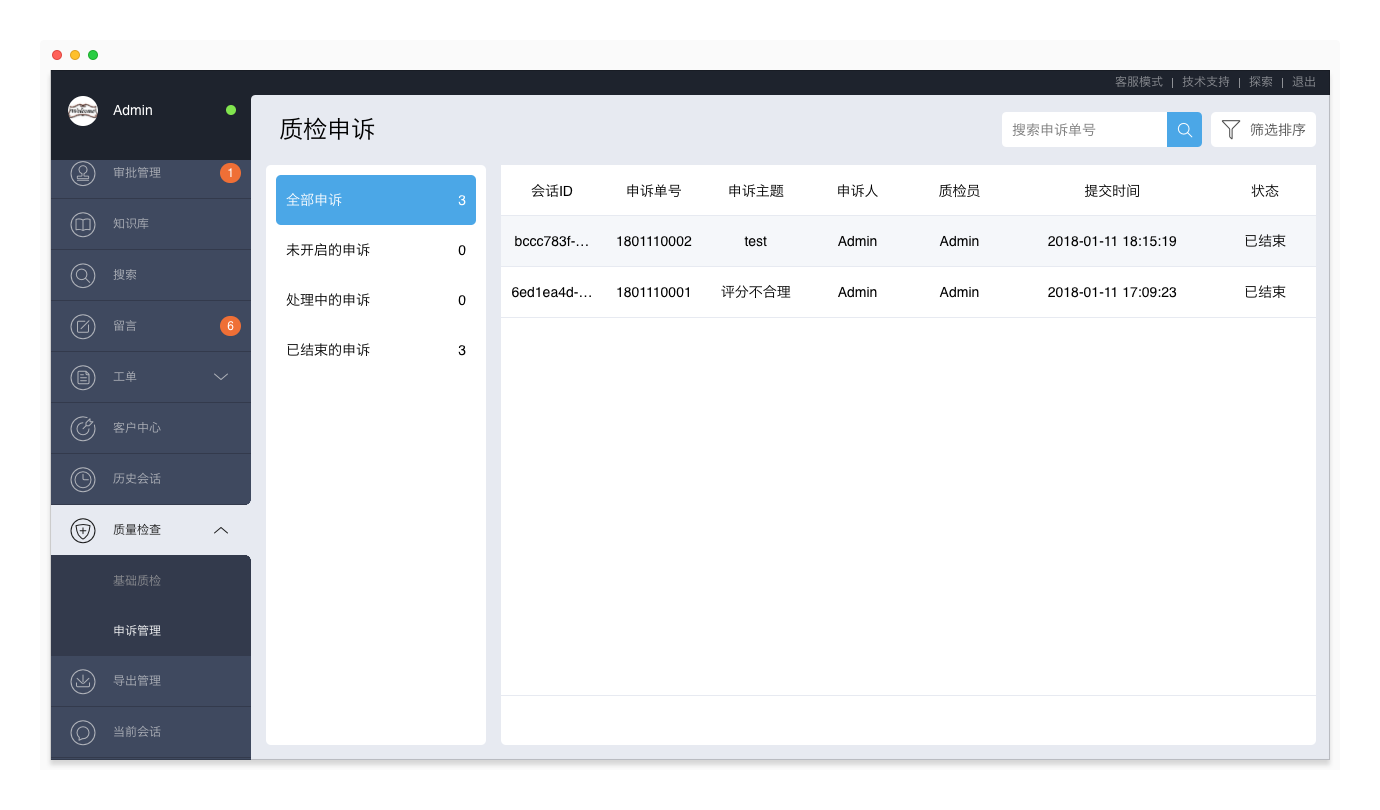
Task: Click the 搜索 magnifier sidebar icon
Action: (x=83, y=275)
